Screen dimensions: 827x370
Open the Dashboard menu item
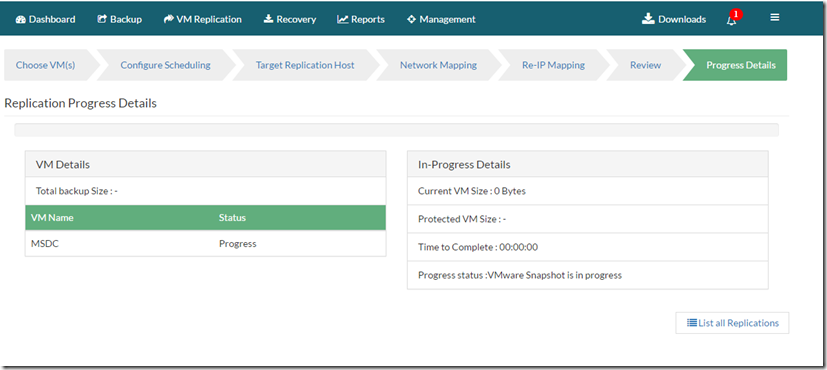click(45, 19)
